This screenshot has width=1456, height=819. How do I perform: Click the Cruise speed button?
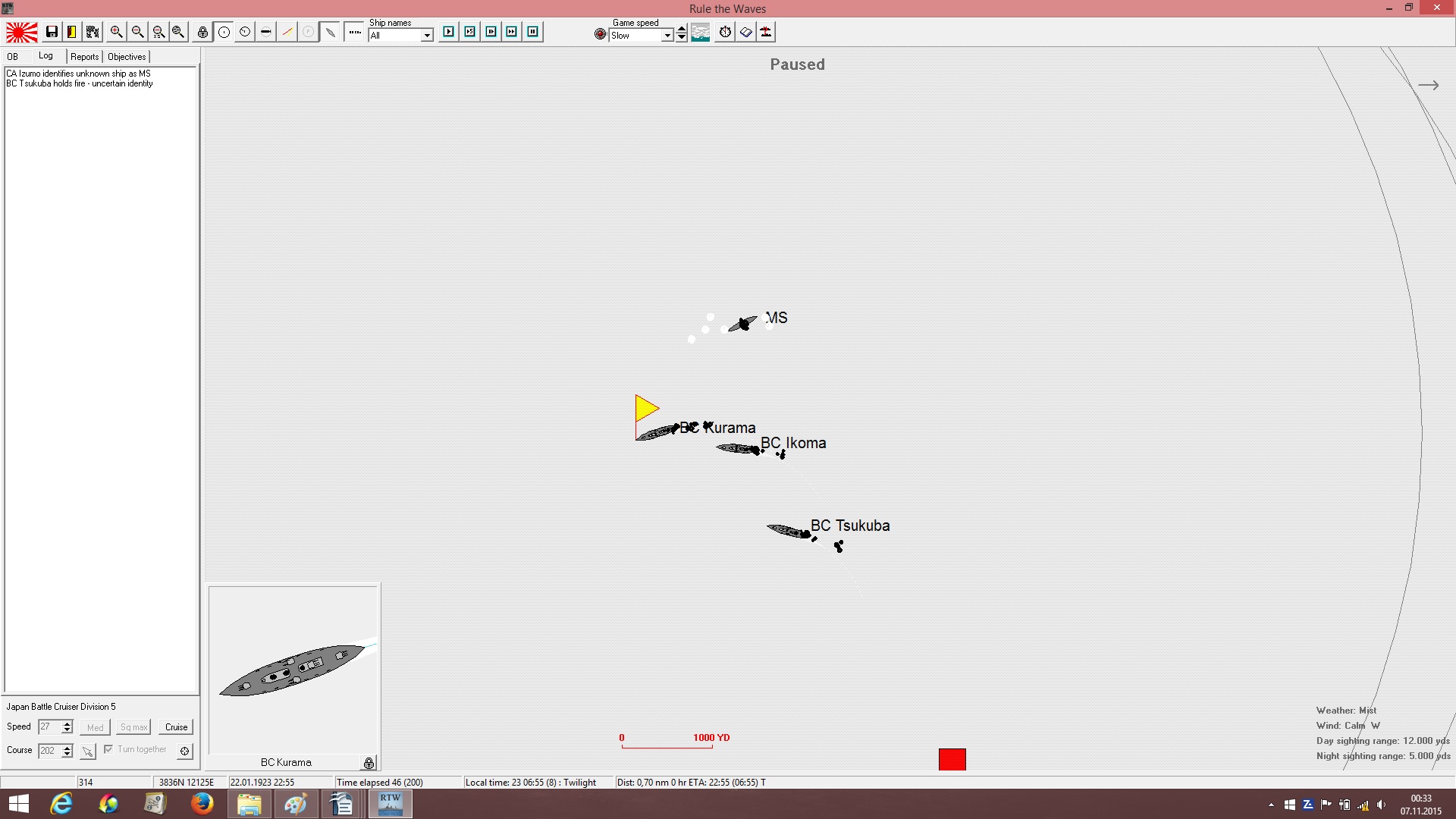pyautogui.click(x=176, y=727)
